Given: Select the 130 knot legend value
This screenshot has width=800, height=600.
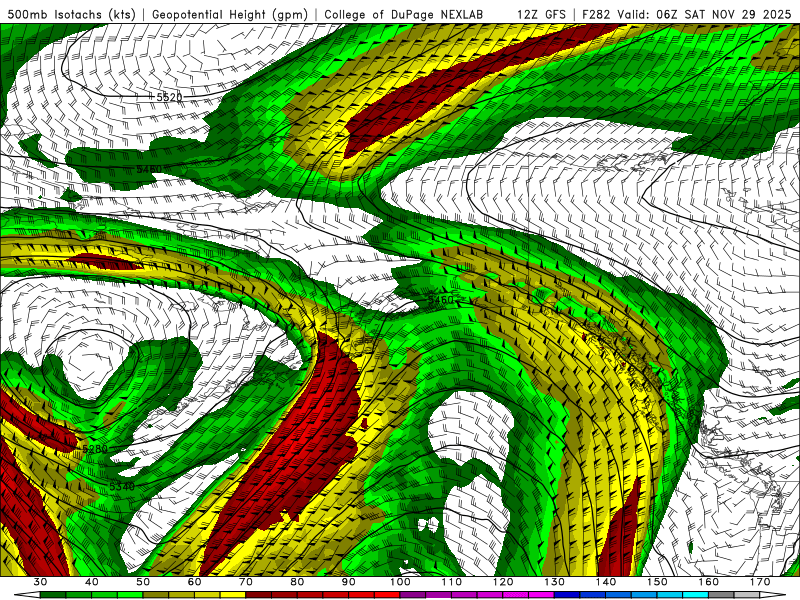Looking at the screenshot, I should [555, 582].
